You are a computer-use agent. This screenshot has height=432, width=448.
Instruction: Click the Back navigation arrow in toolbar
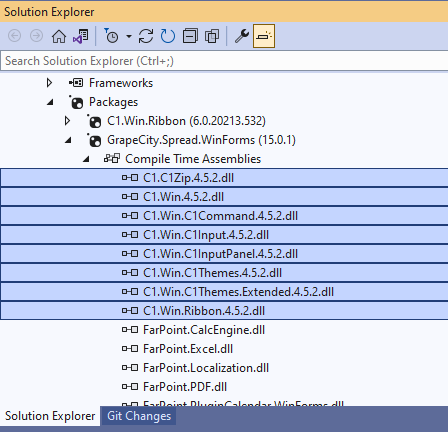(14, 36)
